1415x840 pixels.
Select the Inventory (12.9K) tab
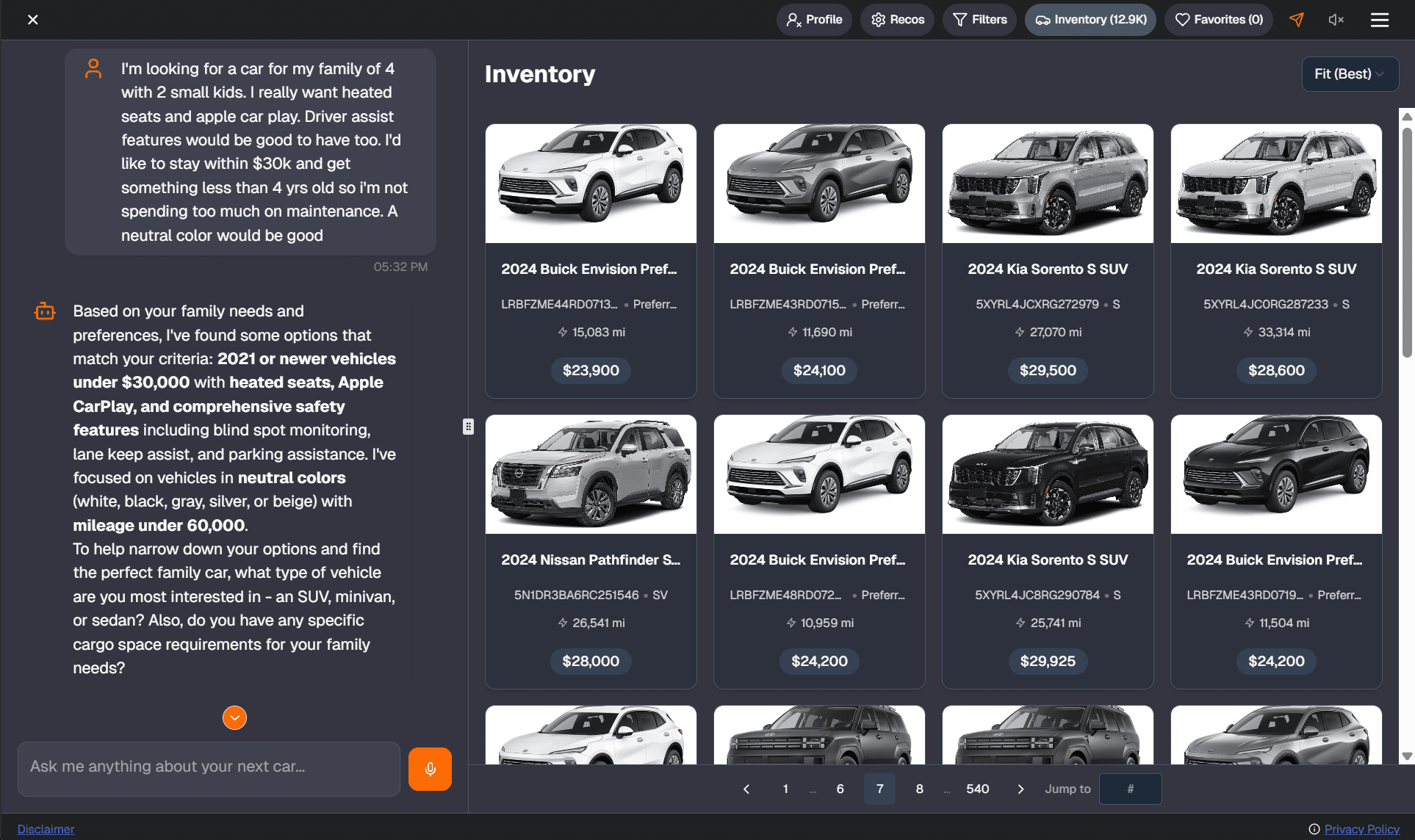[1090, 20]
